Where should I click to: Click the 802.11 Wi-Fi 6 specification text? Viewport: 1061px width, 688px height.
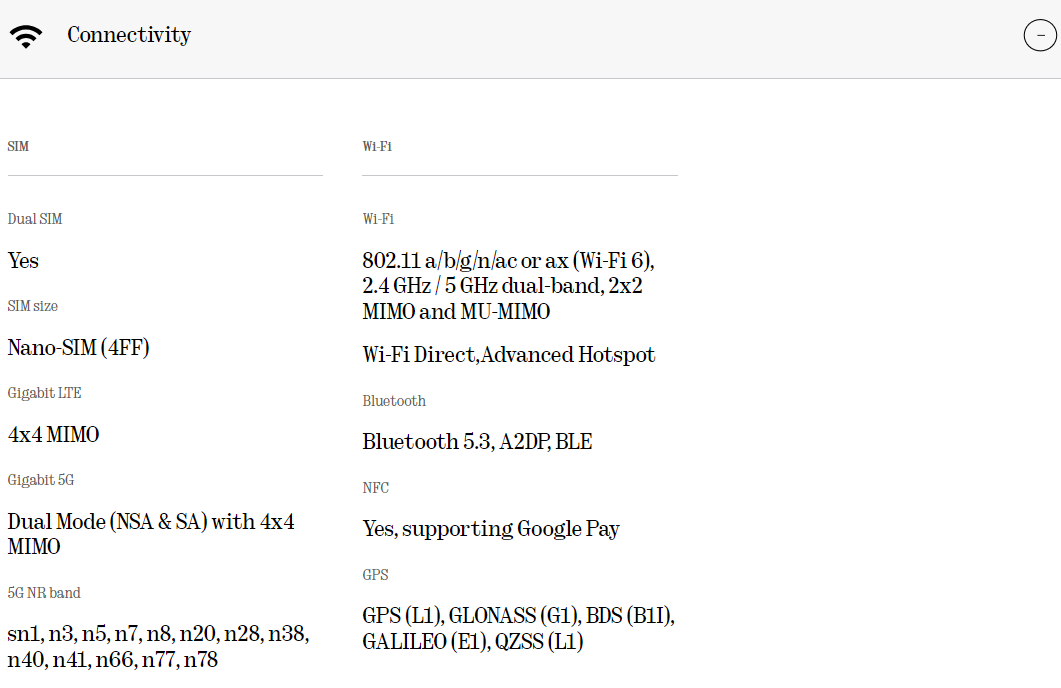(x=508, y=286)
